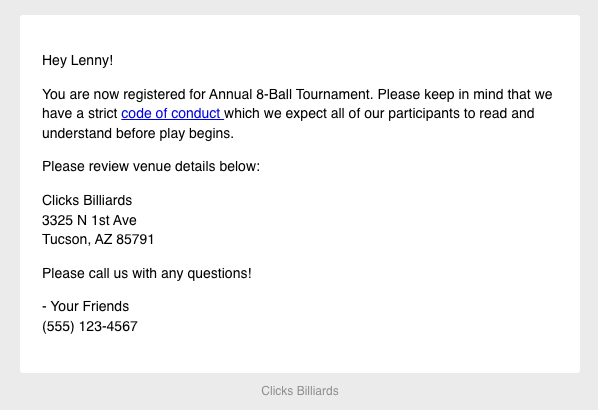
Task: Click the street address 3325 N 1st Ave
Action: click(x=89, y=220)
